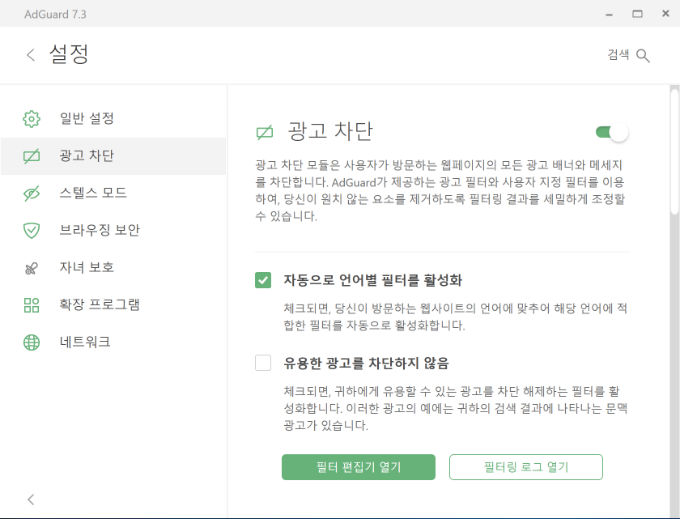680x519 pixels.
Task: Click the 필터링 로그 열기 button
Action: click(x=526, y=467)
